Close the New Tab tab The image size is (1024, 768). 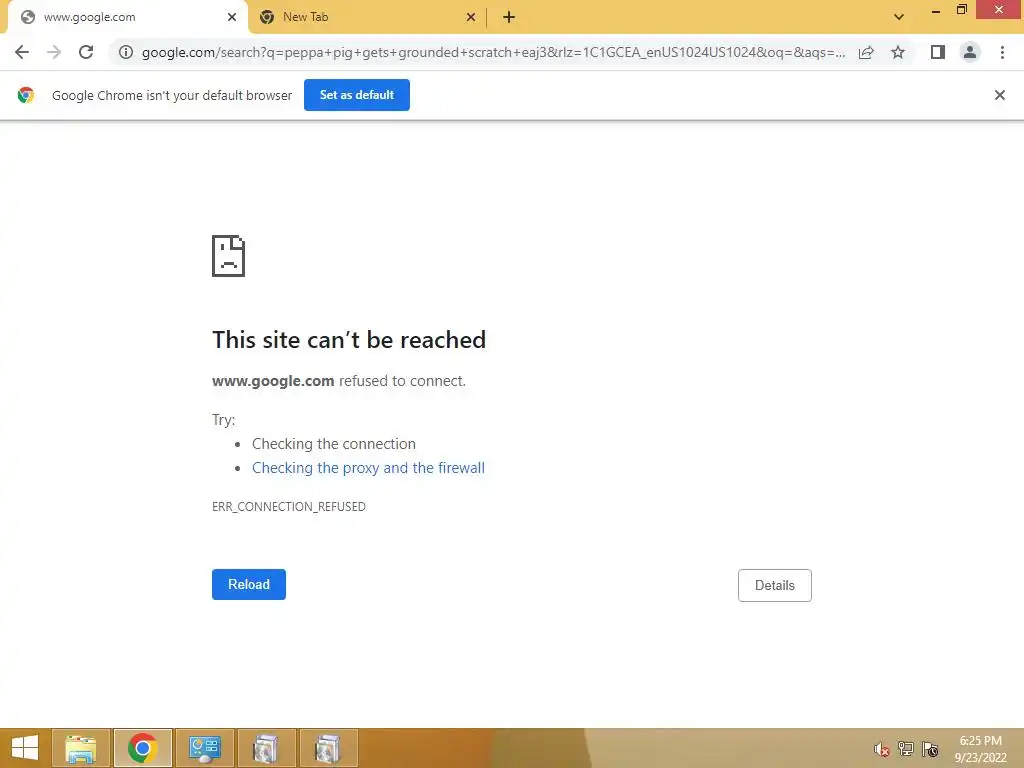point(471,17)
